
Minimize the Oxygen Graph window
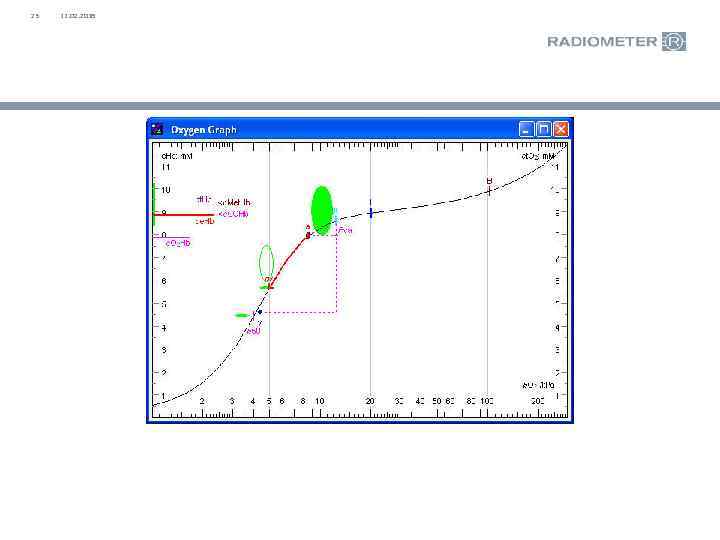click(x=526, y=129)
